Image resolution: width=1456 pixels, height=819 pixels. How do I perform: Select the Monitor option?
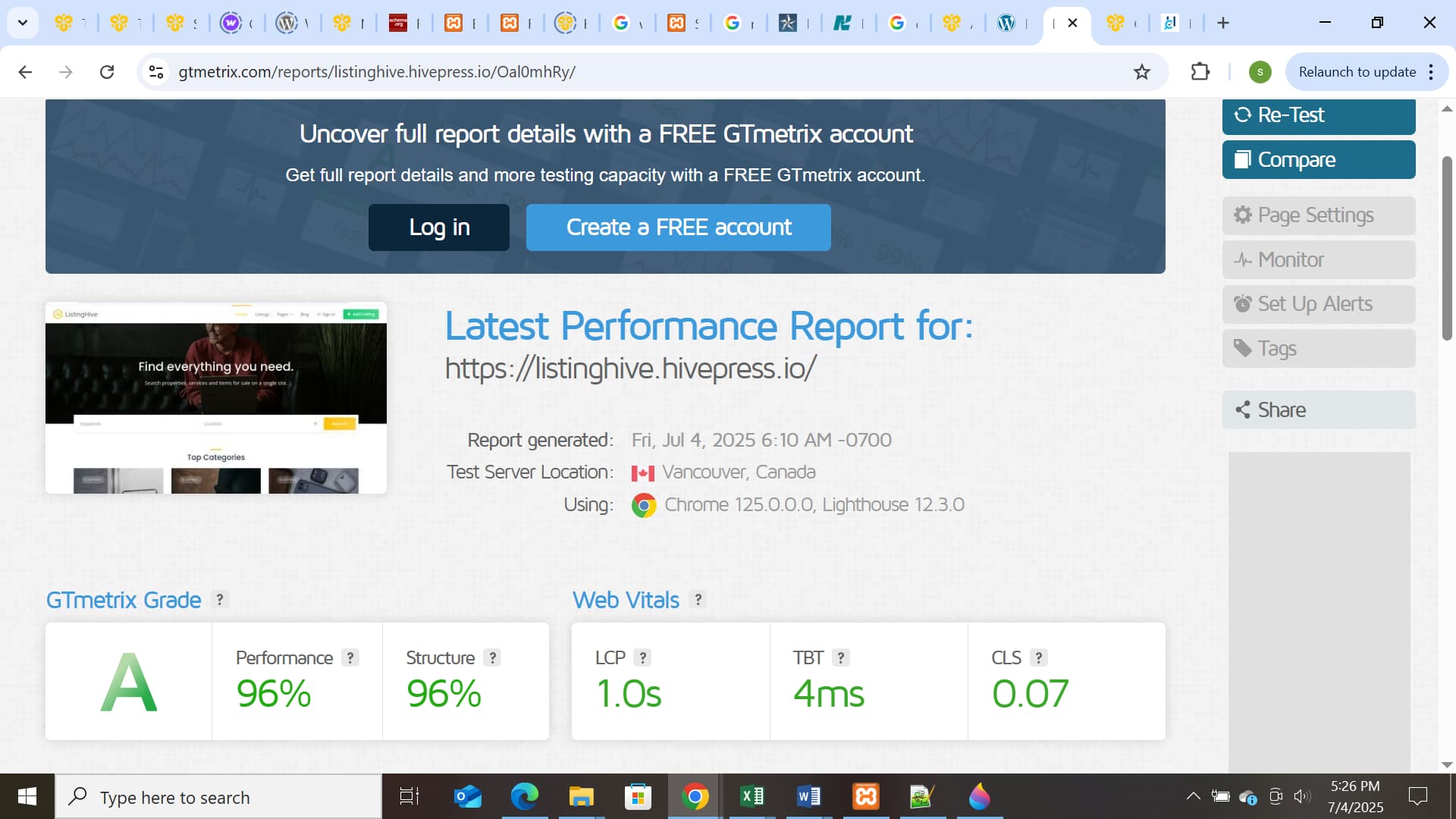1319,260
